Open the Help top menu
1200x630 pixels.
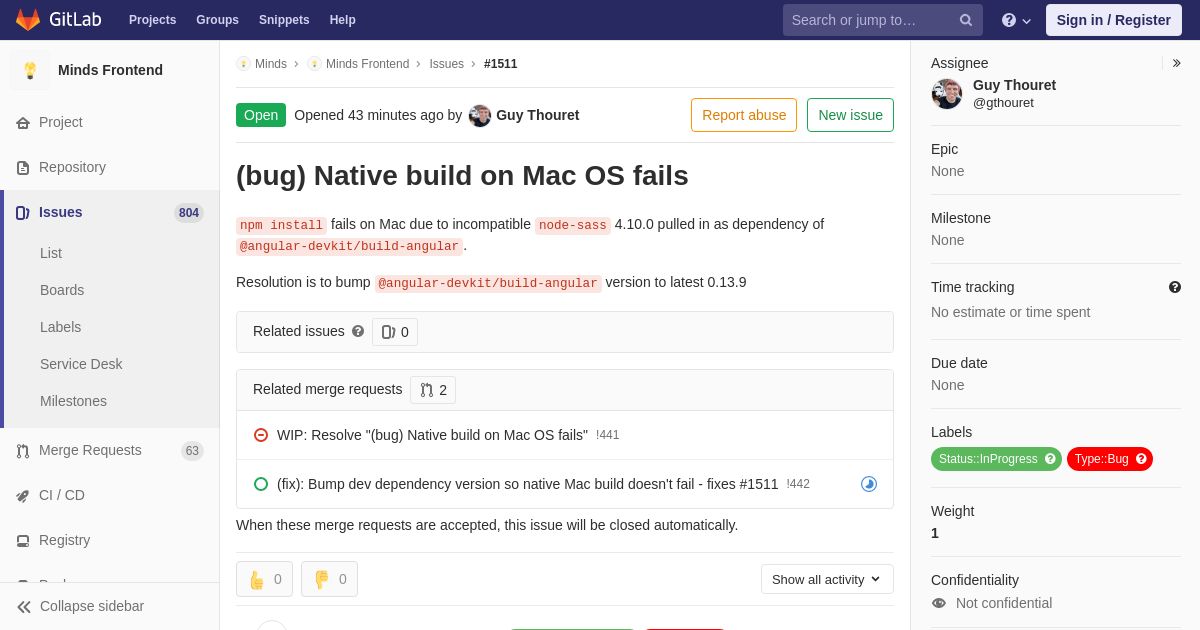(343, 20)
